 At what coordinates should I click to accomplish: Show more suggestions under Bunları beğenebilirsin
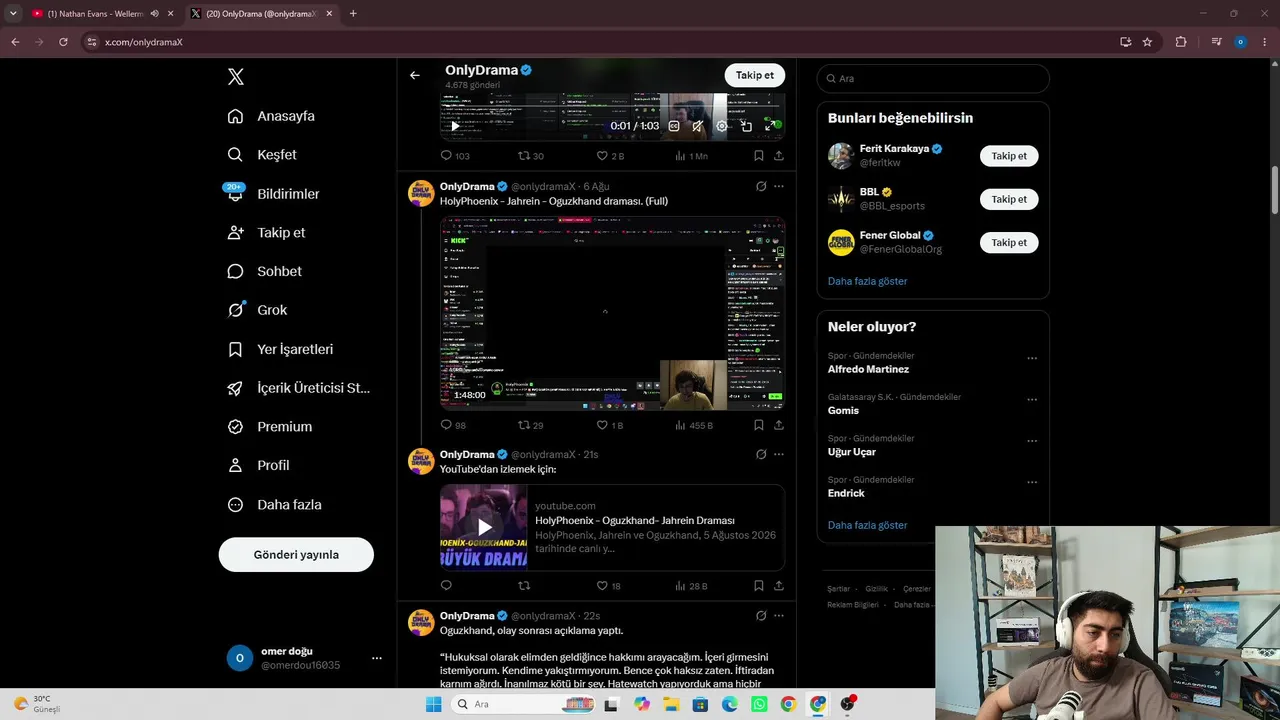(x=867, y=281)
